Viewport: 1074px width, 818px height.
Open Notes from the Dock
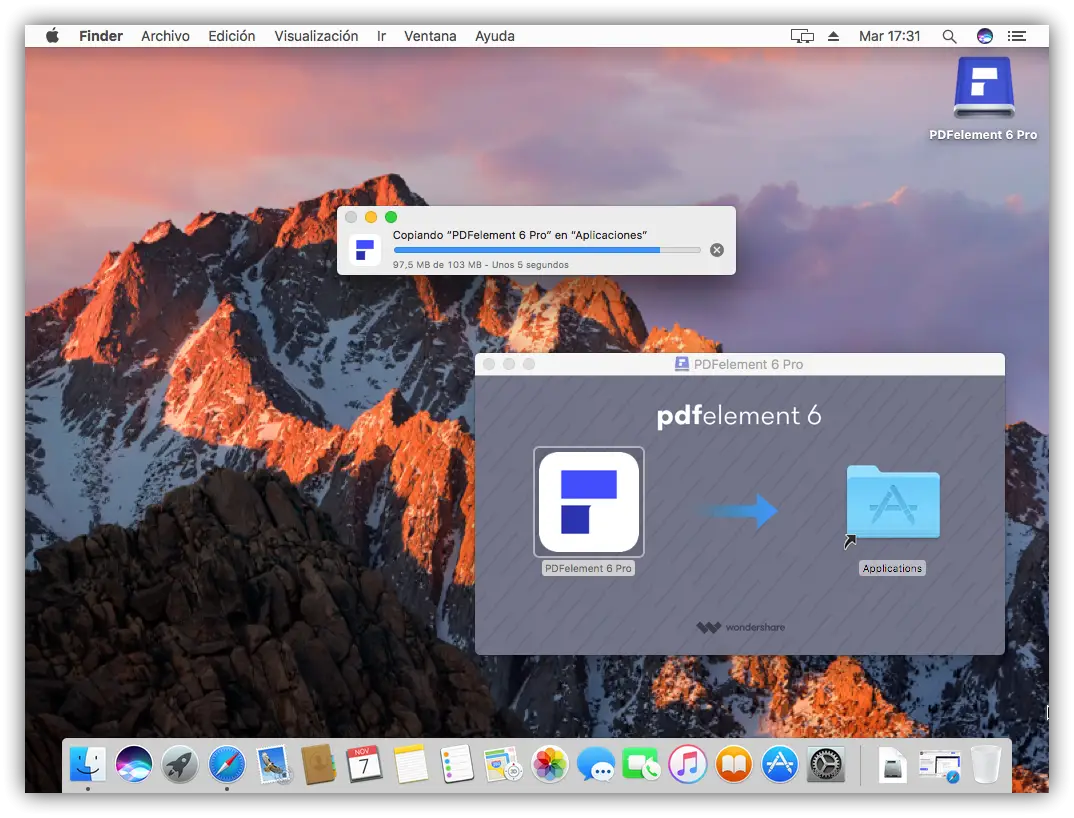pyautogui.click(x=411, y=764)
